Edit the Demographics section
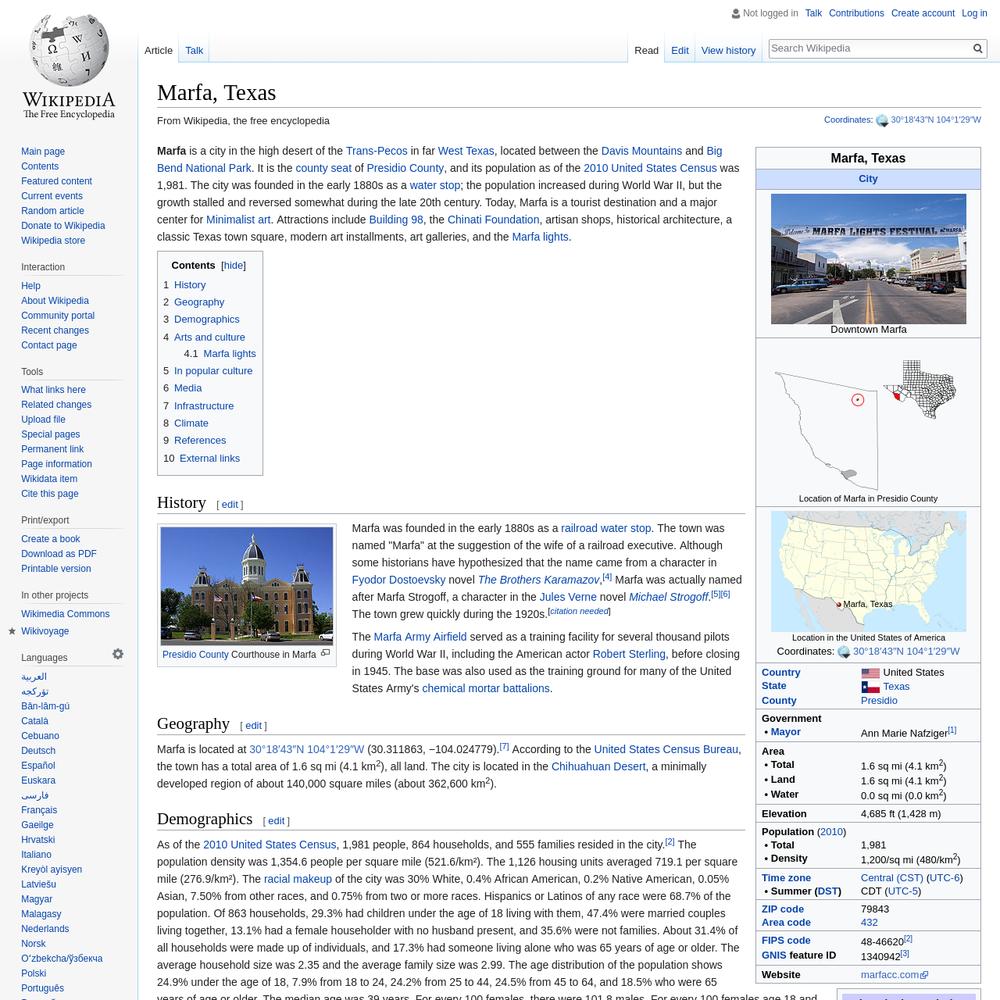The image size is (1000, 1000). [276, 821]
